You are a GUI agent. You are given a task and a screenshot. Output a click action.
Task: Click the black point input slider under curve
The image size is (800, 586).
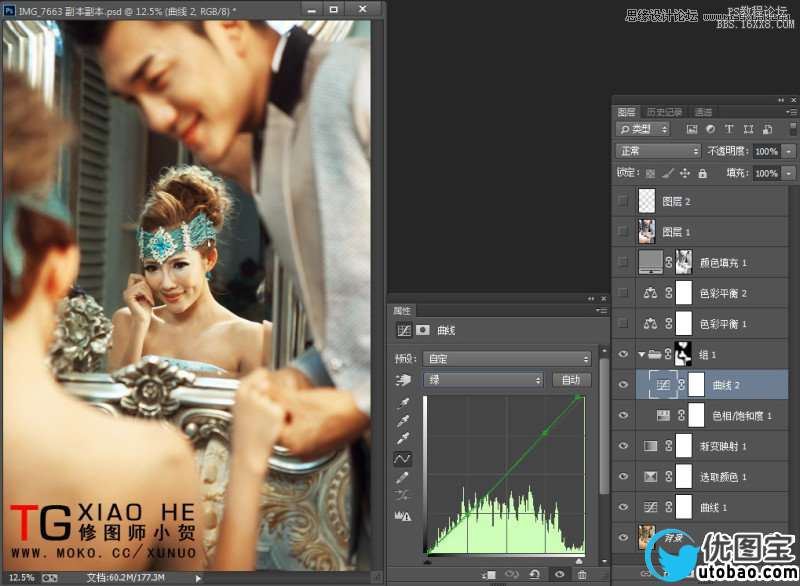428,561
